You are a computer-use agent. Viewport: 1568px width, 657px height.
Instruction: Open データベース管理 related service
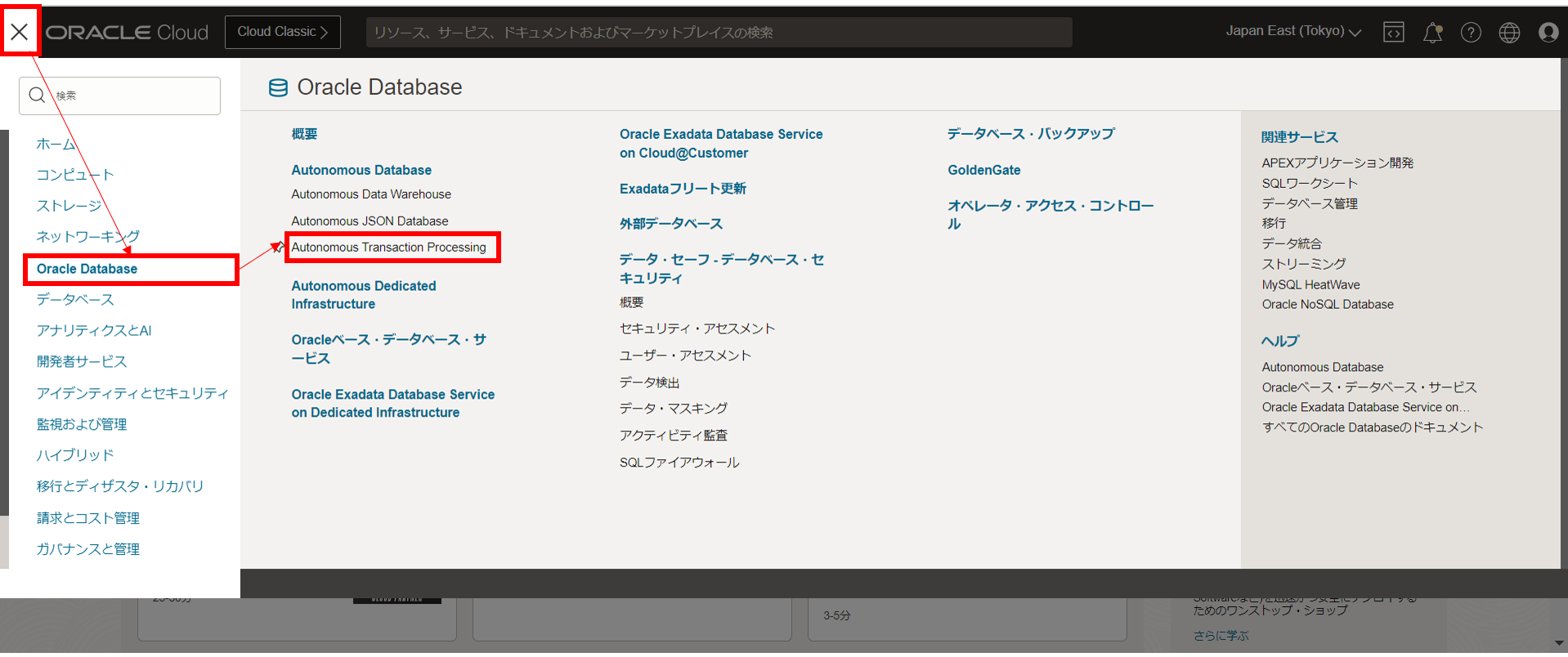click(x=1310, y=203)
